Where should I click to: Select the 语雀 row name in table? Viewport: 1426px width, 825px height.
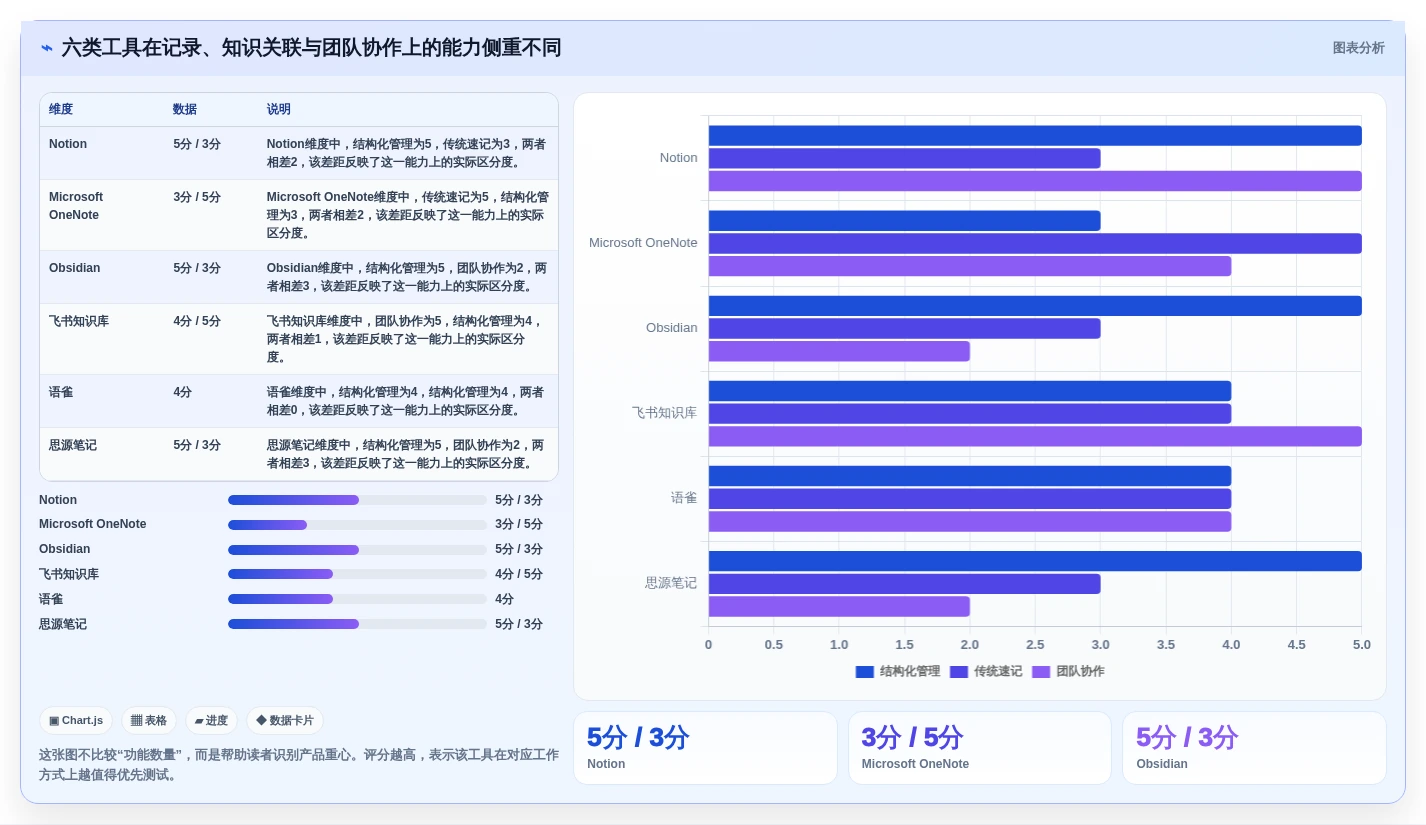61,392
